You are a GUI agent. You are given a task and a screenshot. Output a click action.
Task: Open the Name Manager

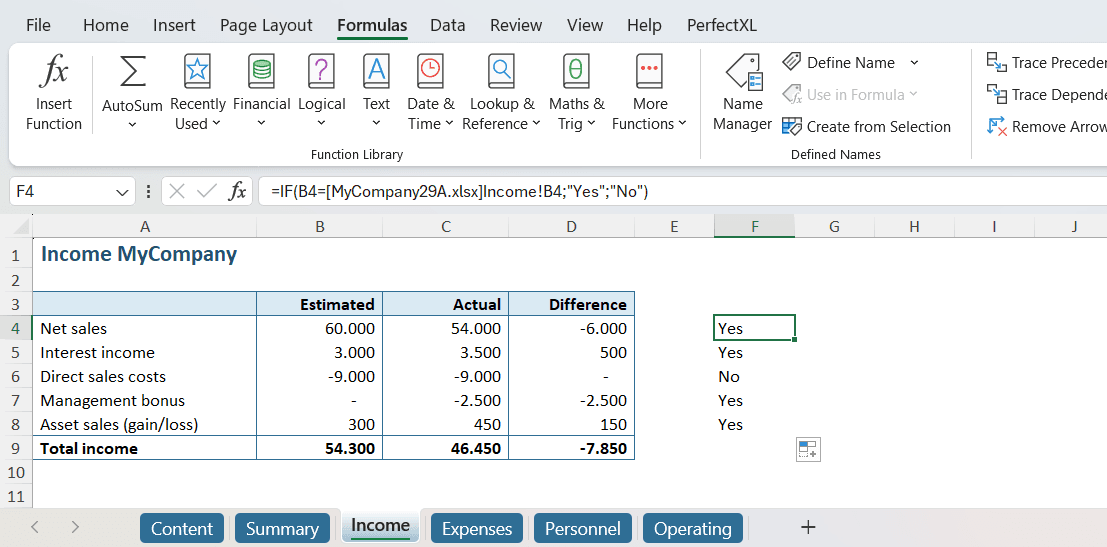tap(742, 93)
